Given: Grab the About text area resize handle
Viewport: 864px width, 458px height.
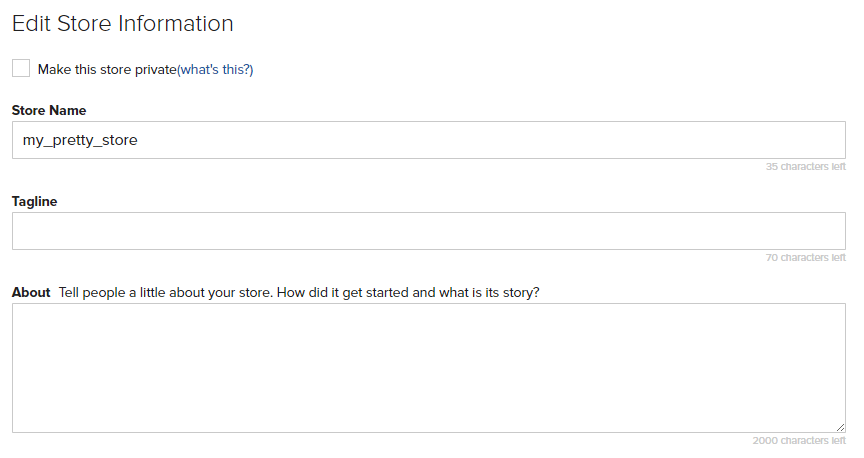Looking at the screenshot, I should coord(840,427).
